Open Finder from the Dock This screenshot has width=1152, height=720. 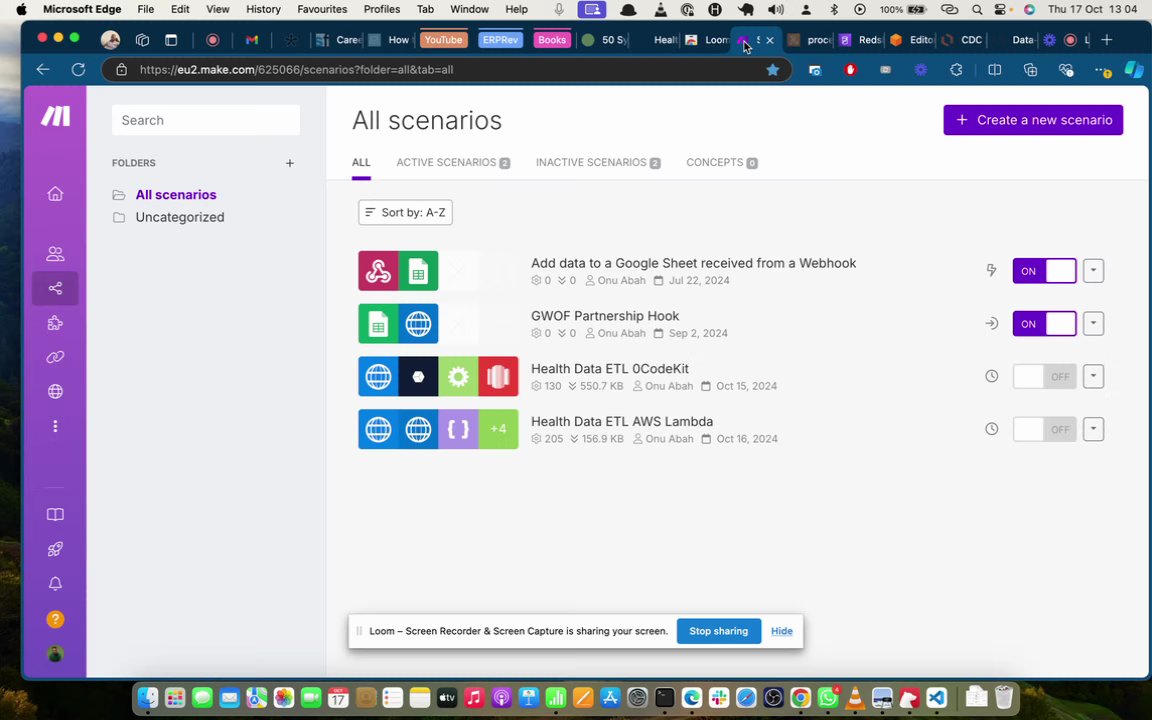click(148, 697)
